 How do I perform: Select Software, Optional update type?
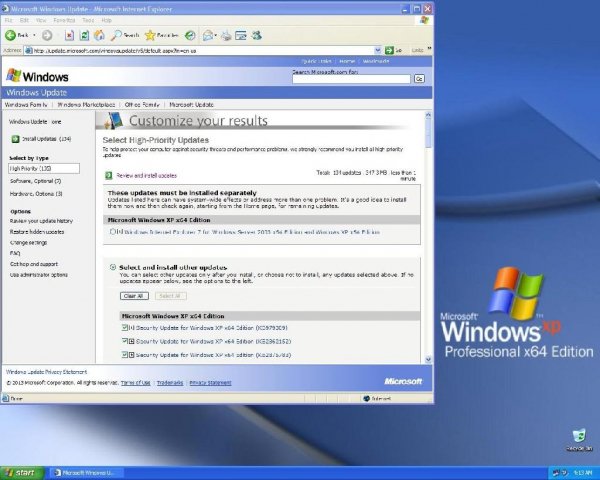tap(35, 181)
